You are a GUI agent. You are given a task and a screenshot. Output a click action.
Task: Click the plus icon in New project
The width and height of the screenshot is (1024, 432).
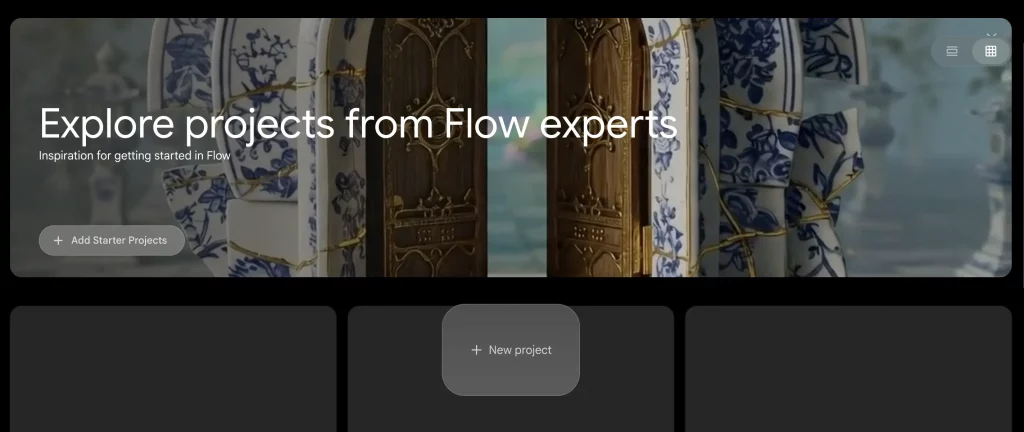pos(476,350)
